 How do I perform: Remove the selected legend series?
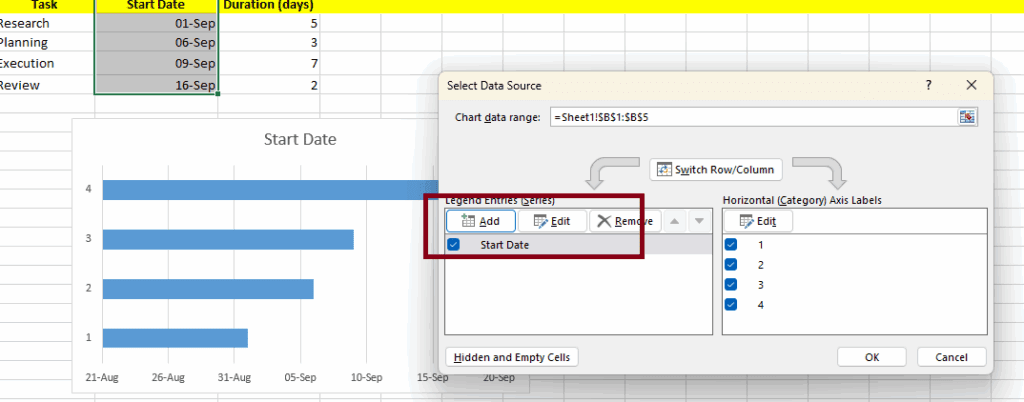point(625,221)
